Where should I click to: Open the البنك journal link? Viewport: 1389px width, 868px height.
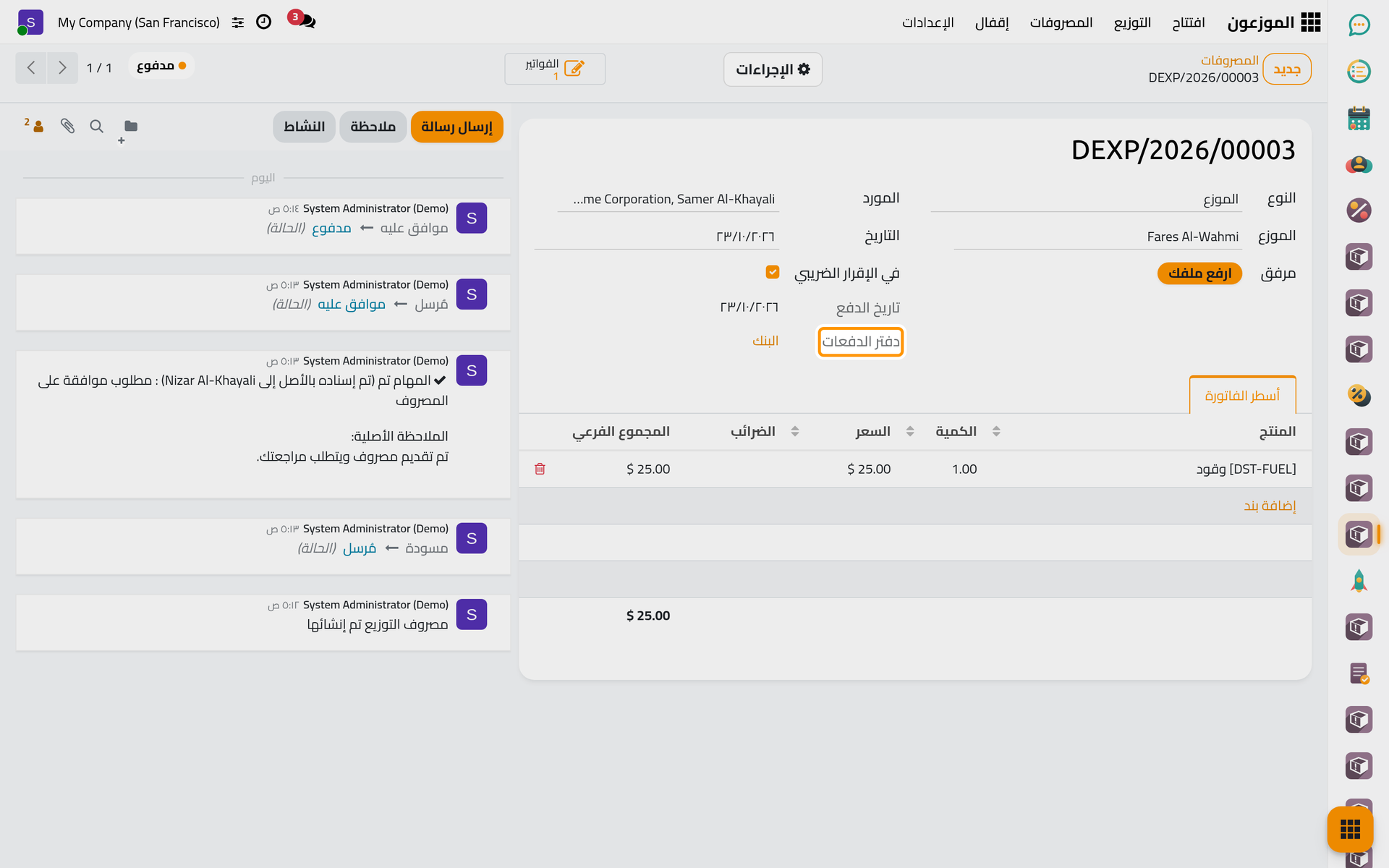click(765, 341)
